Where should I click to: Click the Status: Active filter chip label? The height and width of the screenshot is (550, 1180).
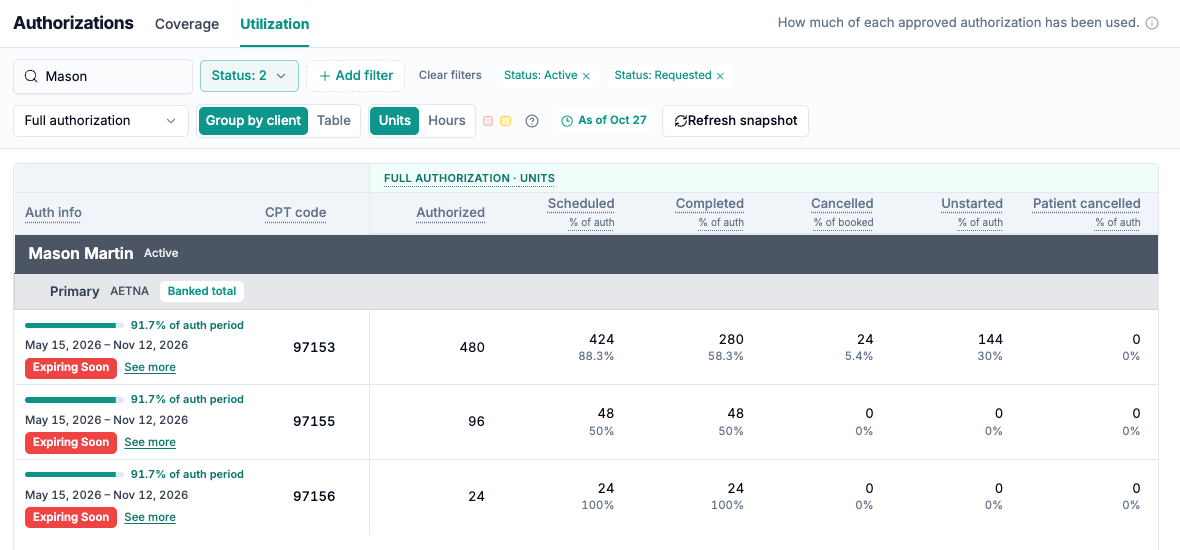[x=540, y=75]
